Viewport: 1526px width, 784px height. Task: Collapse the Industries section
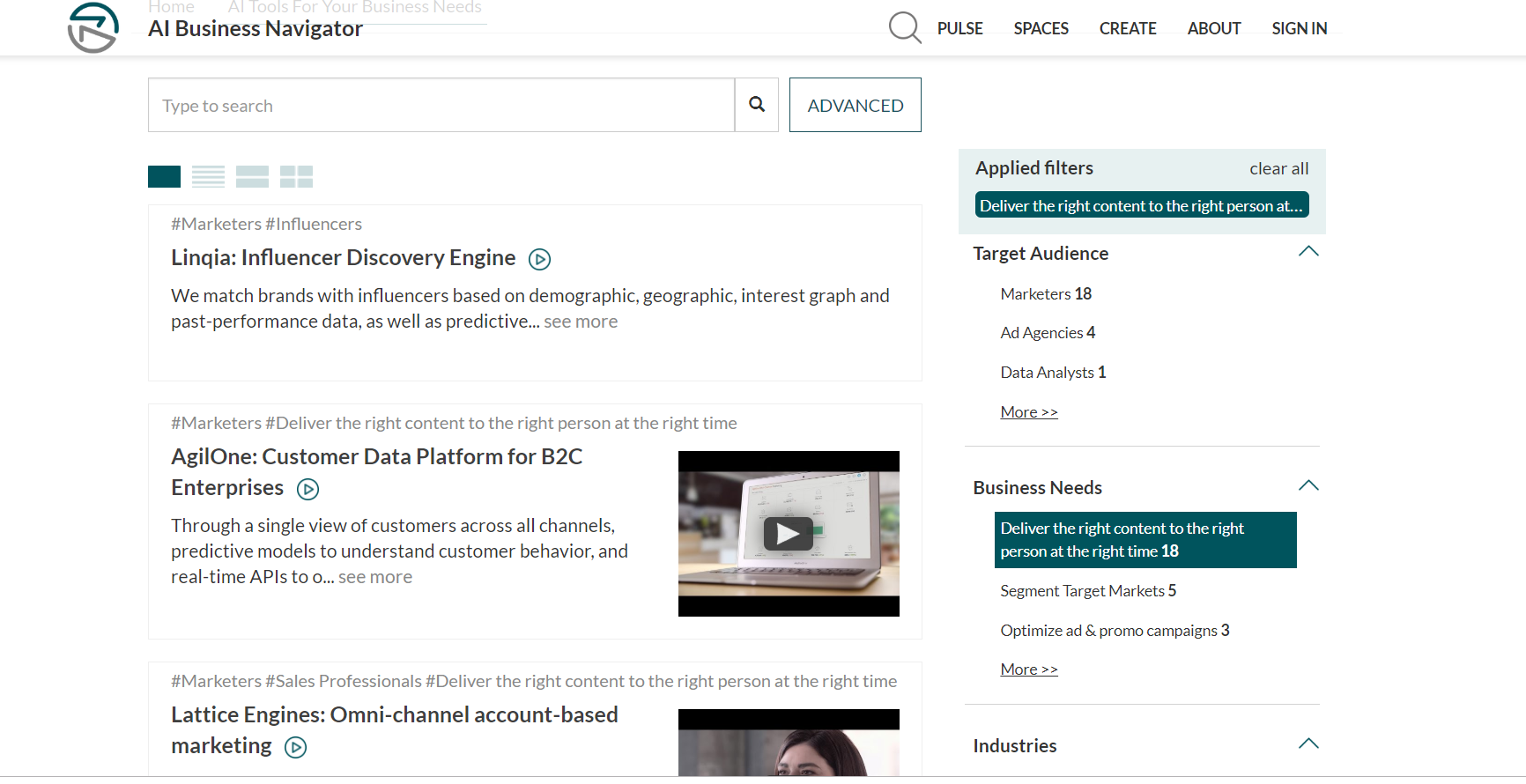click(1308, 744)
